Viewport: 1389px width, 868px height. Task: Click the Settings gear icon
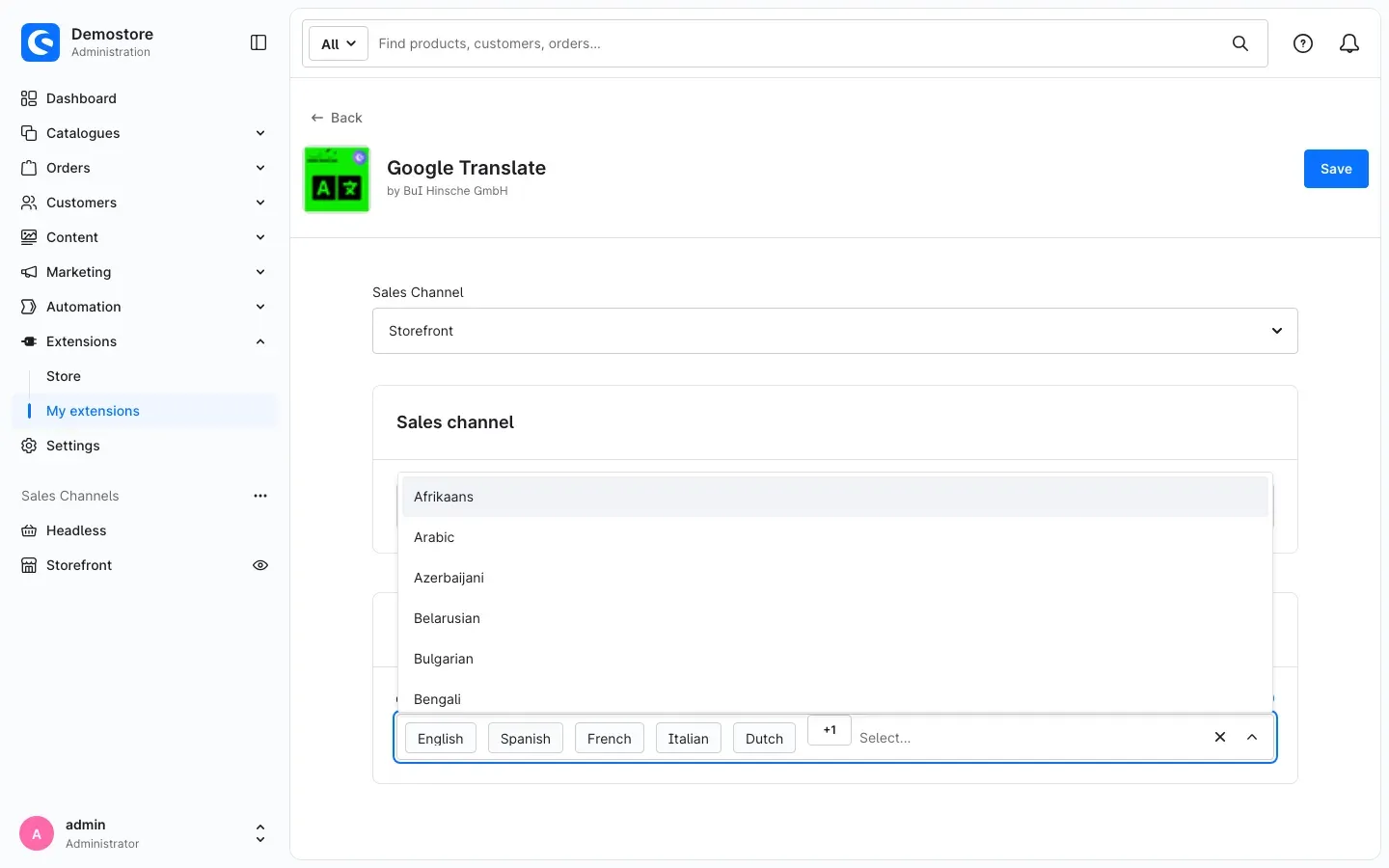pyautogui.click(x=29, y=446)
